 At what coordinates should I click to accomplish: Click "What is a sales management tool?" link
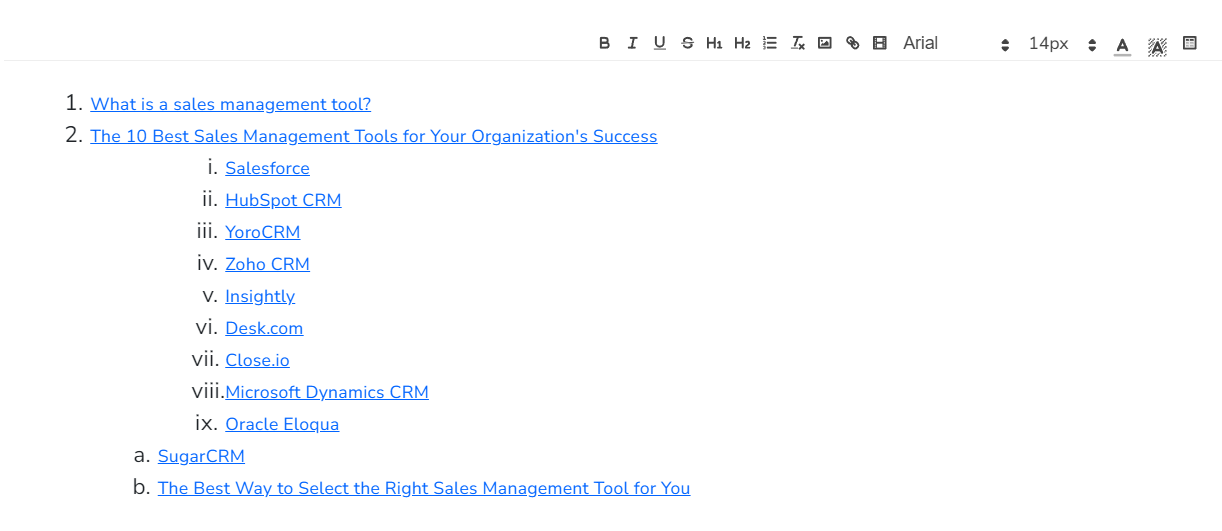click(x=230, y=105)
